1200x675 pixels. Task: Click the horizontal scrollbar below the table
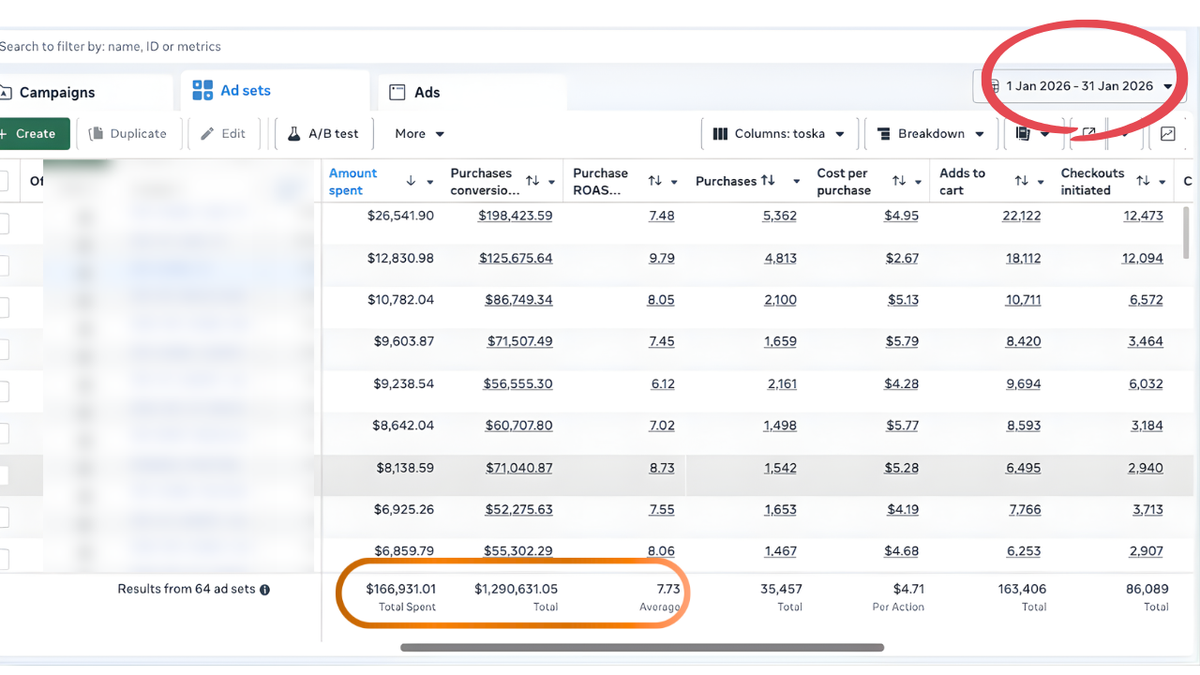coord(642,648)
